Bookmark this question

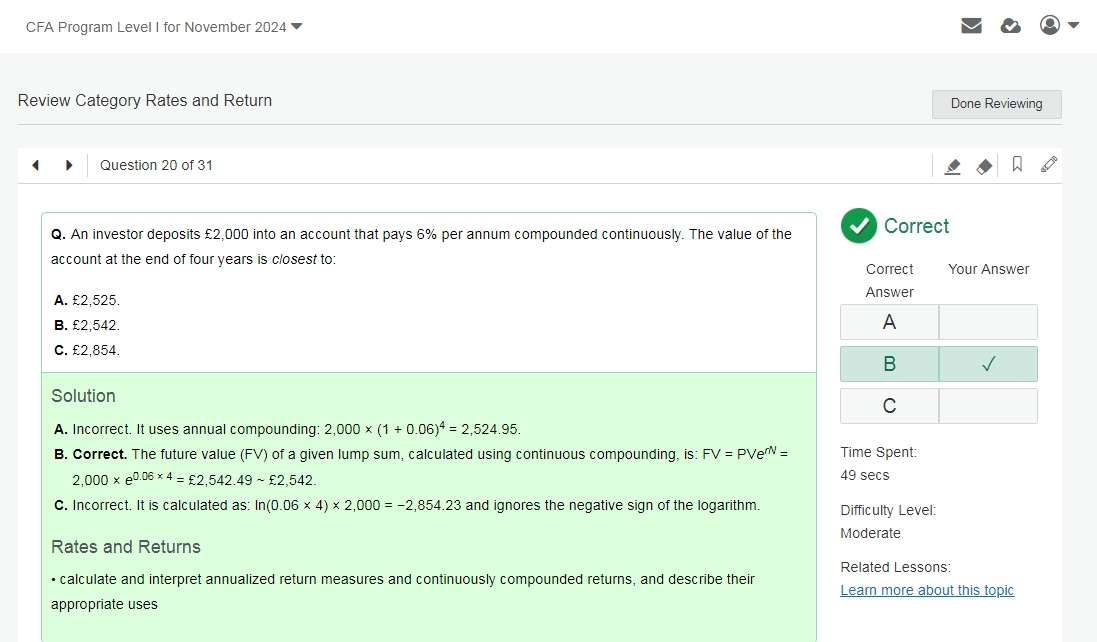pos(1017,165)
